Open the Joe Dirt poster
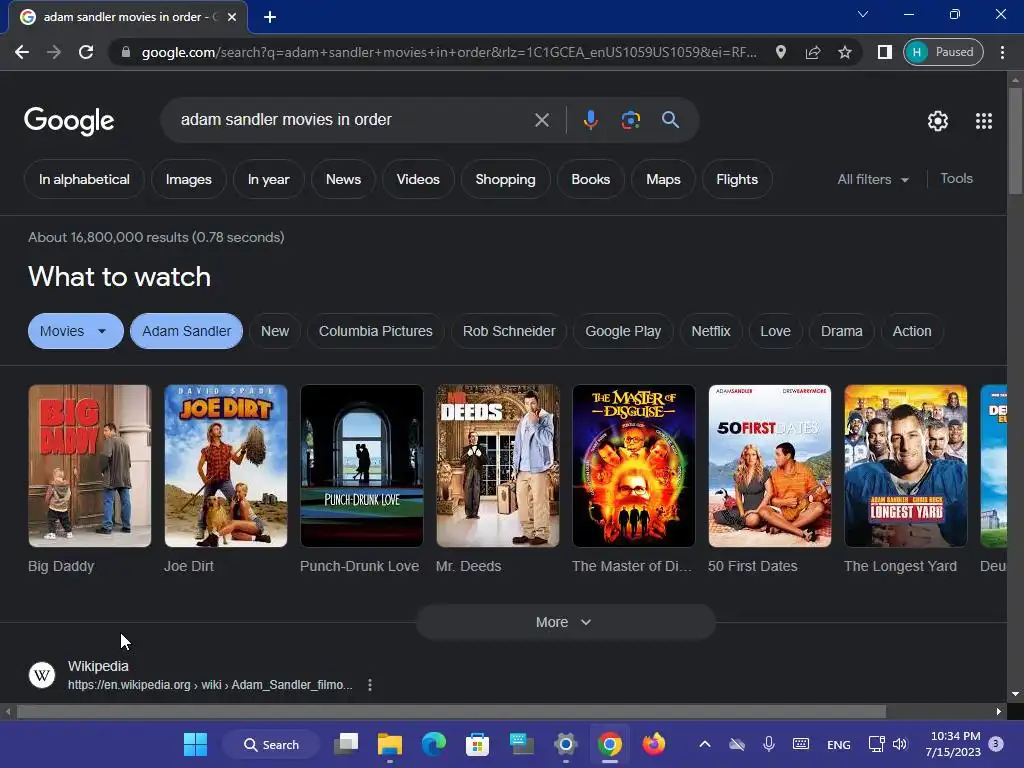 tap(225, 466)
